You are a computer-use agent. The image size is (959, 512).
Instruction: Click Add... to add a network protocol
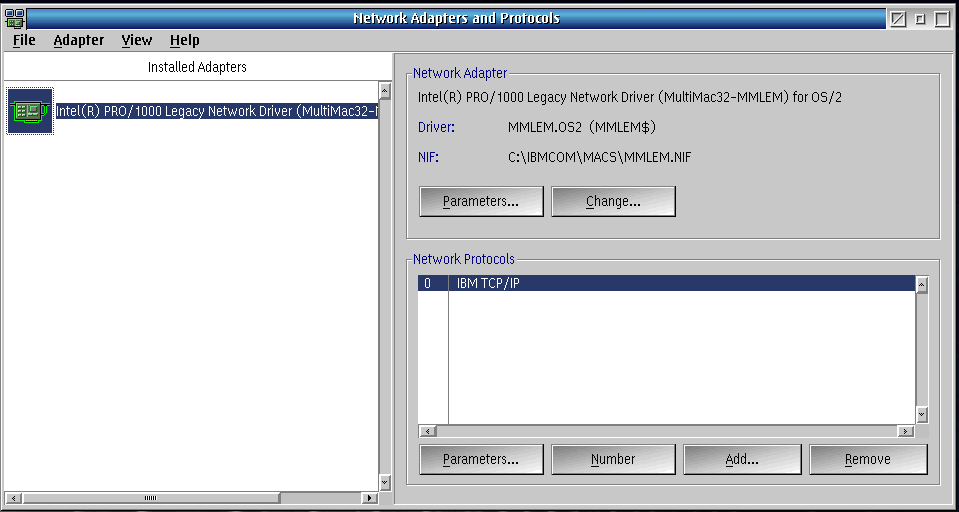(741, 459)
